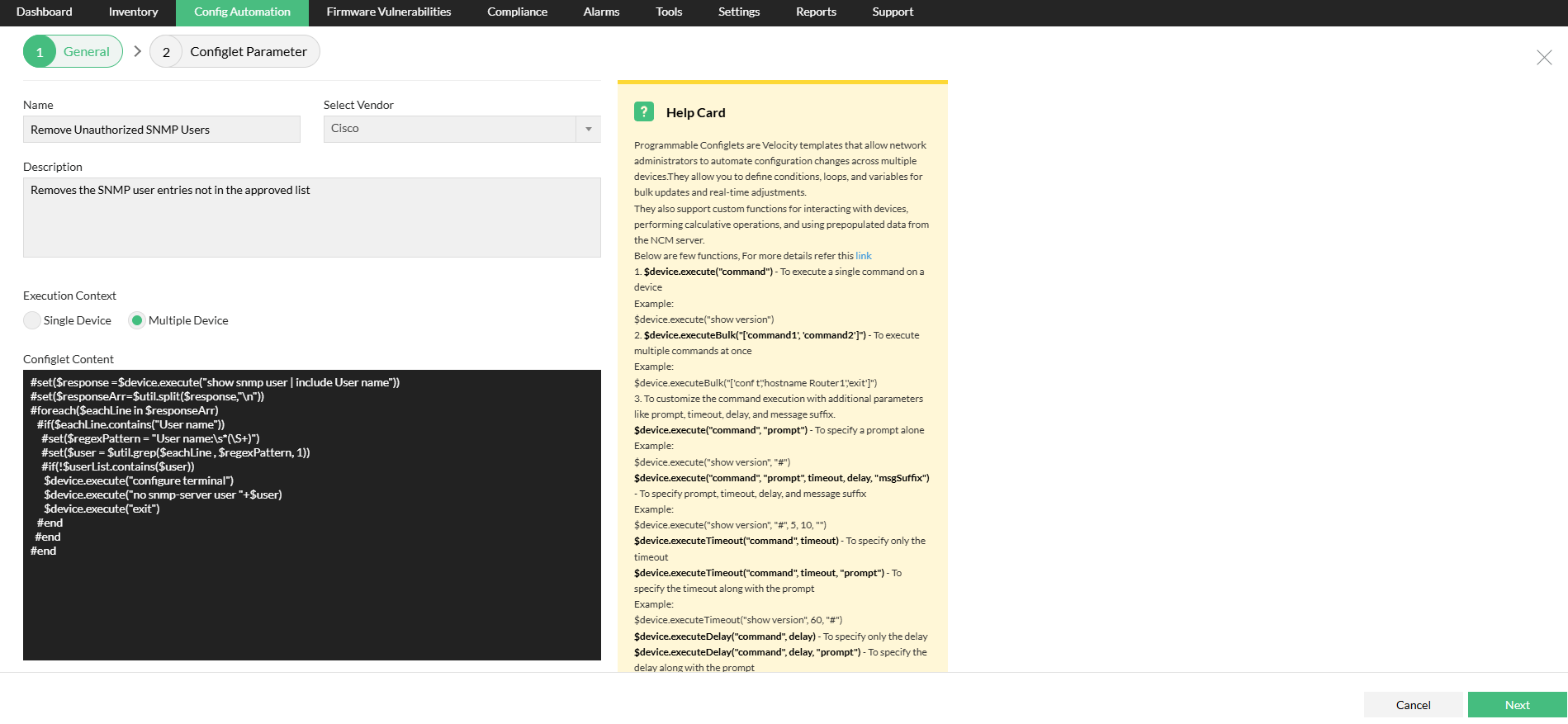Viewport: 1568px width, 724px height.
Task: Click the $regexPattern #set code line
Action: (x=150, y=438)
